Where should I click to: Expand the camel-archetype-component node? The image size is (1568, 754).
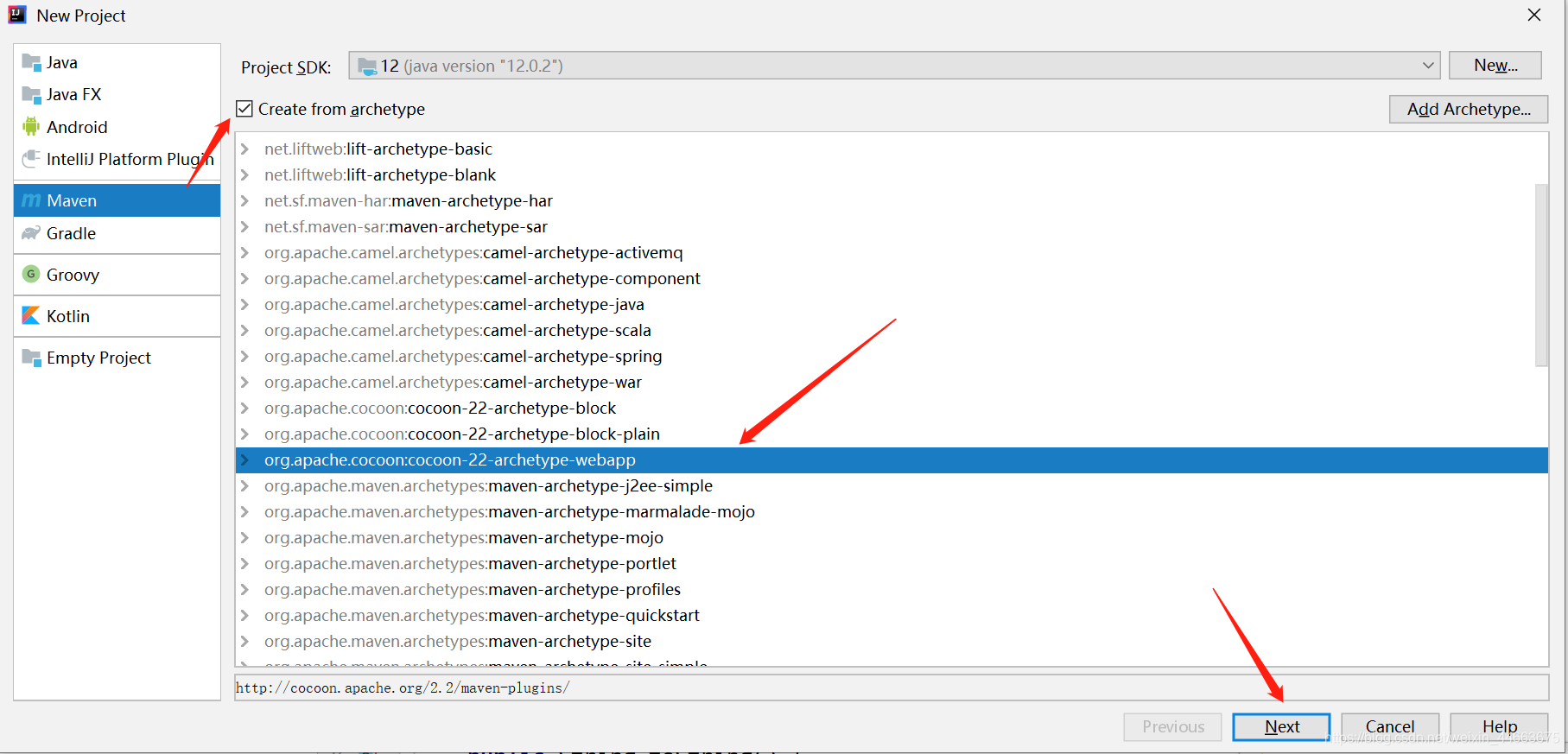click(x=245, y=278)
